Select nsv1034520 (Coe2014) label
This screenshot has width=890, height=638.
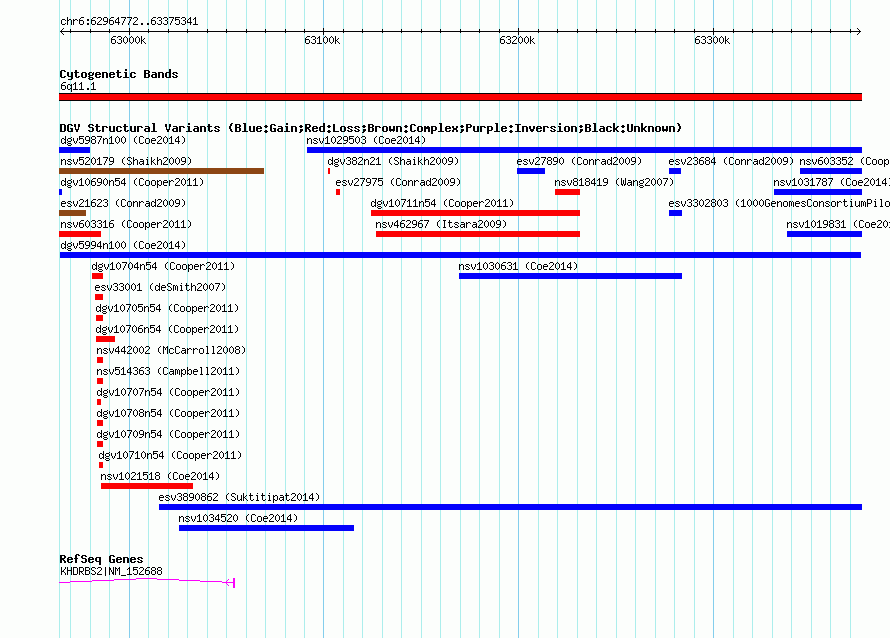[x=238, y=518]
